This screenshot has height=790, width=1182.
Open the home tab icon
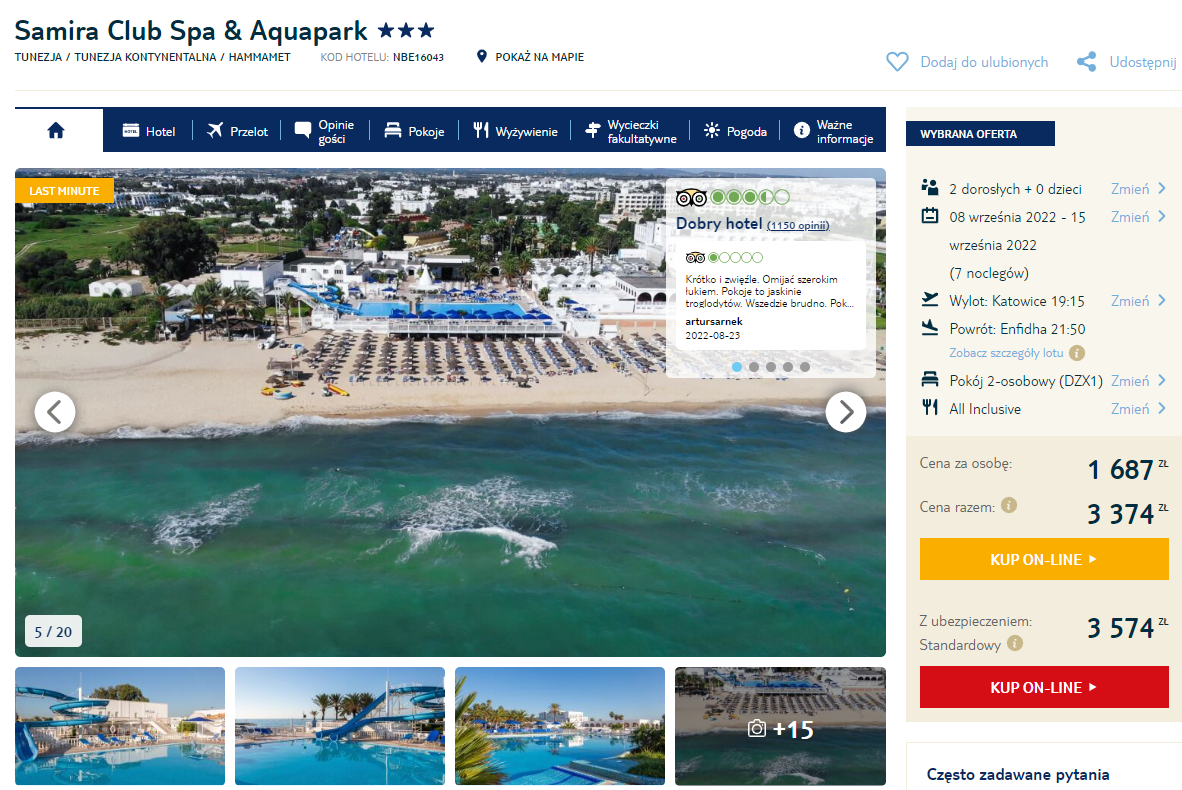tap(56, 130)
